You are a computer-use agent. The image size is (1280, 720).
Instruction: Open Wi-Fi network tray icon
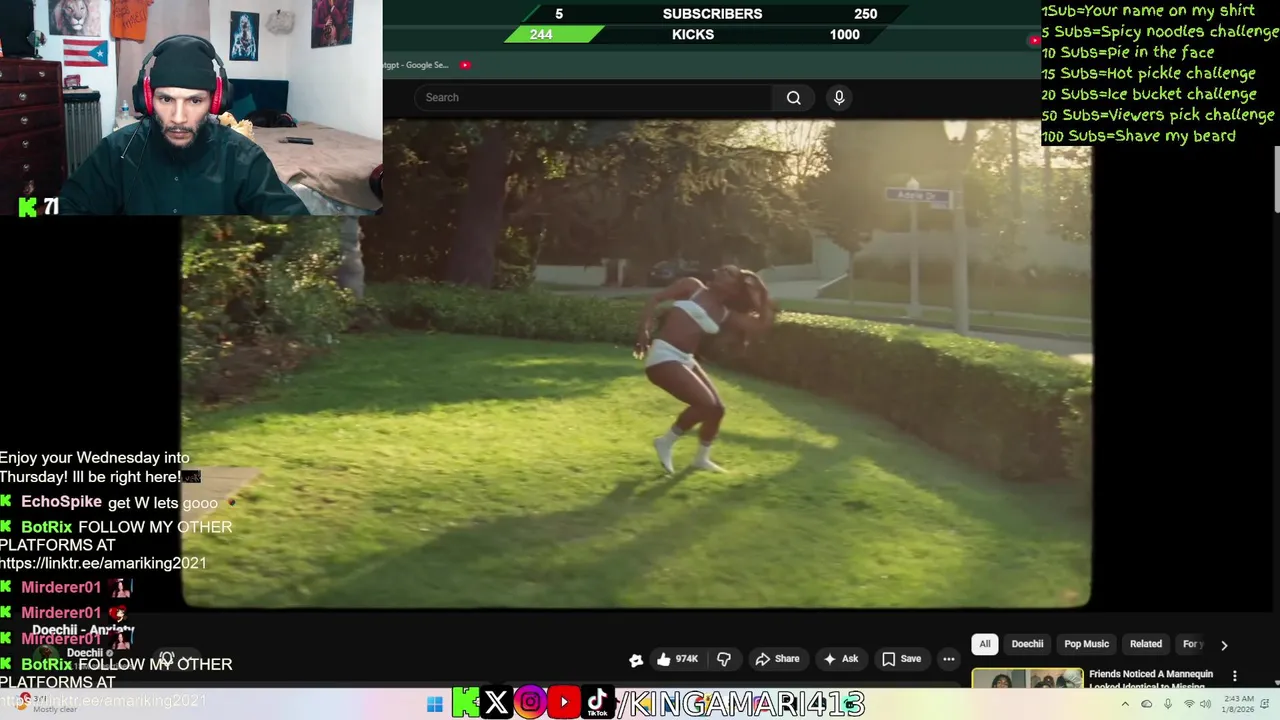(1189, 704)
